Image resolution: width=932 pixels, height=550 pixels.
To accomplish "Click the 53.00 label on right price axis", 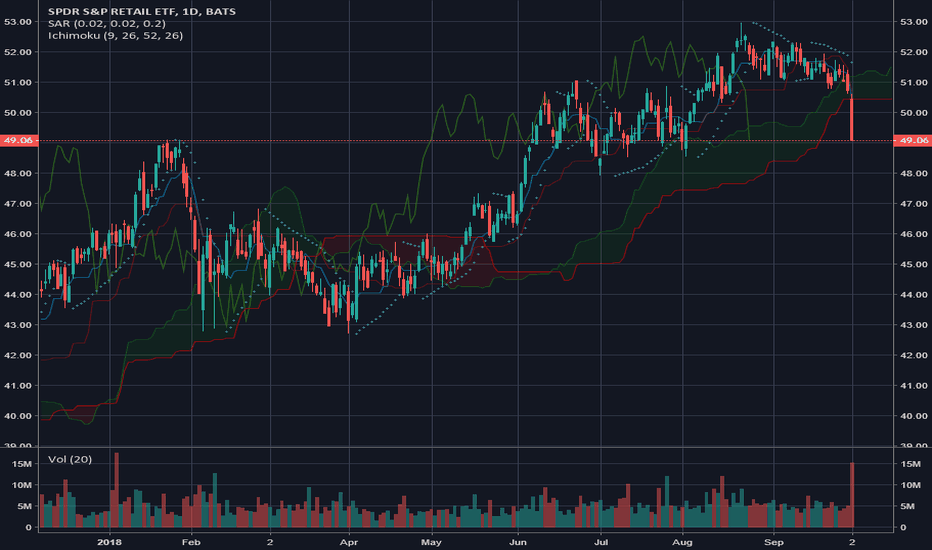I will [914, 22].
